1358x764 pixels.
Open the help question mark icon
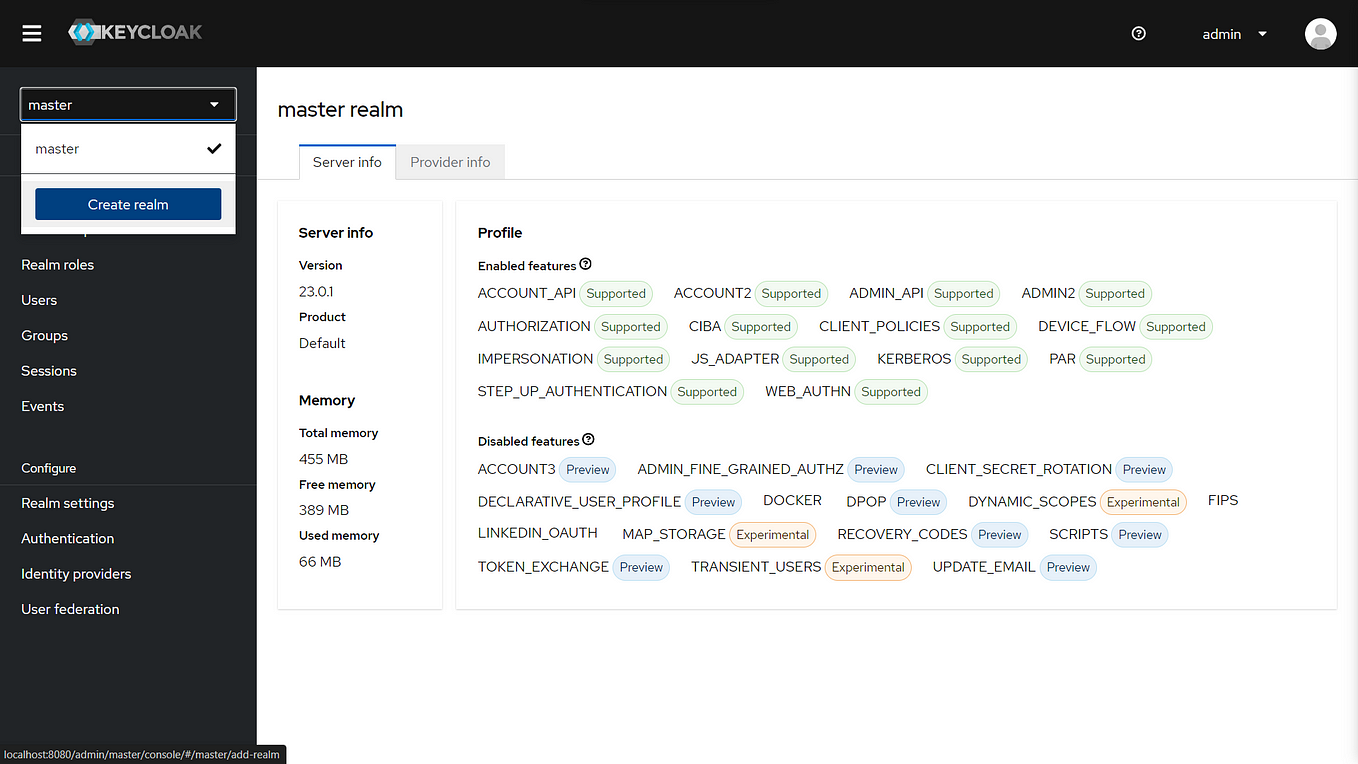[x=1138, y=33]
